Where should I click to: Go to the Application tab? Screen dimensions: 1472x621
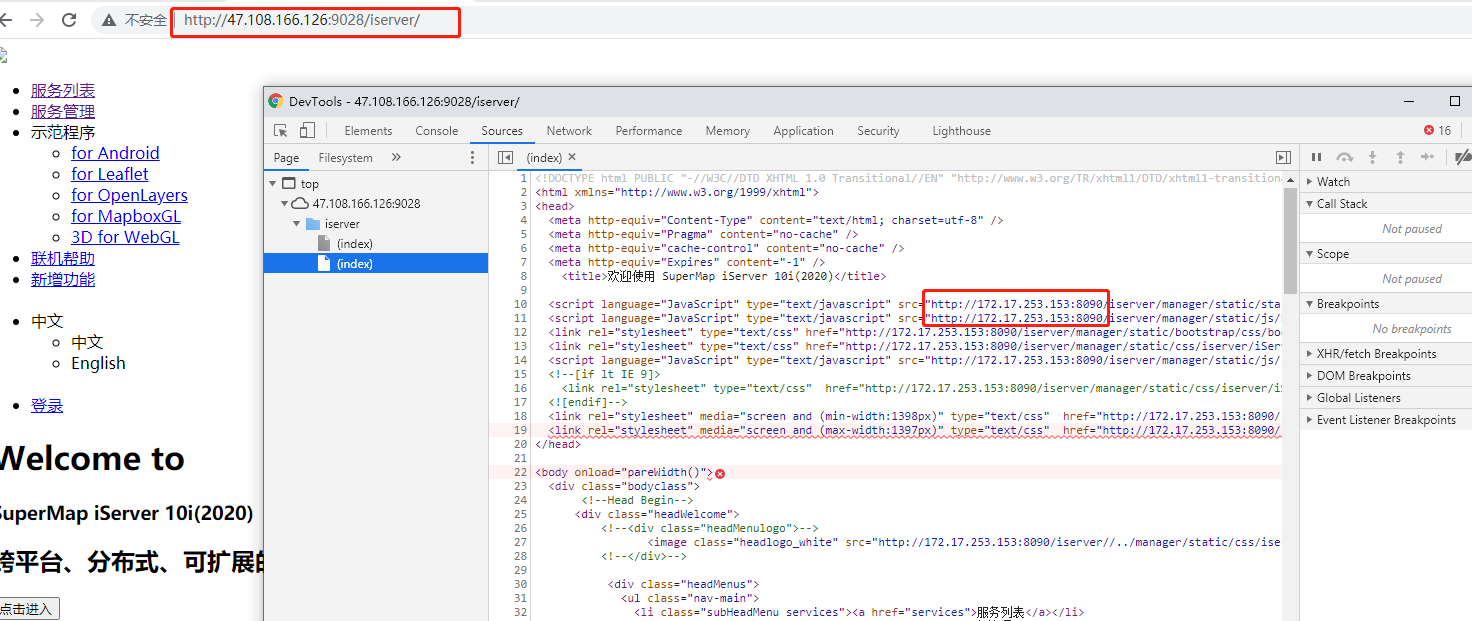pos(803,131)
